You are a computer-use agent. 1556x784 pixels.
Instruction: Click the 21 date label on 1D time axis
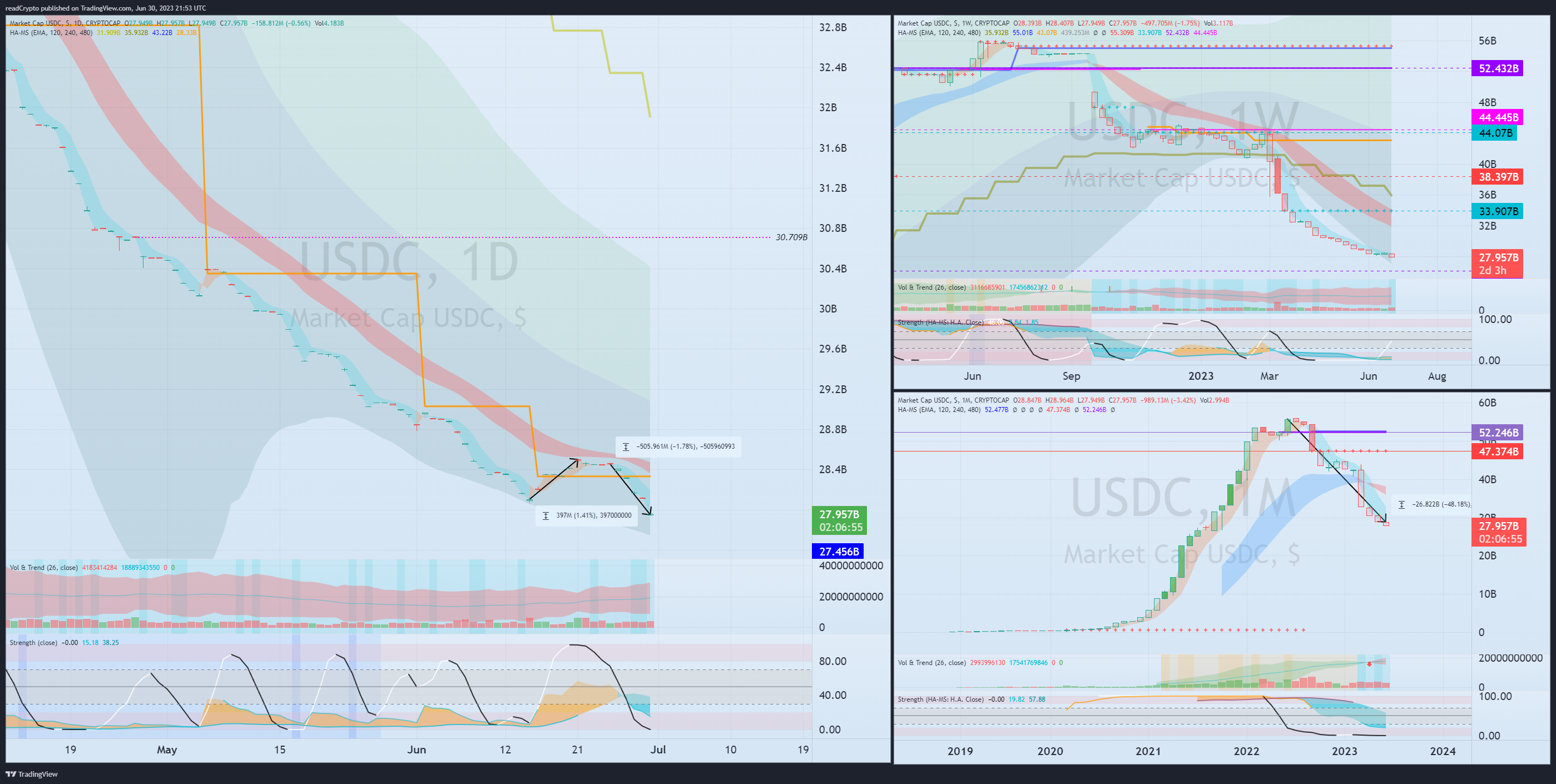pos(577,749)
